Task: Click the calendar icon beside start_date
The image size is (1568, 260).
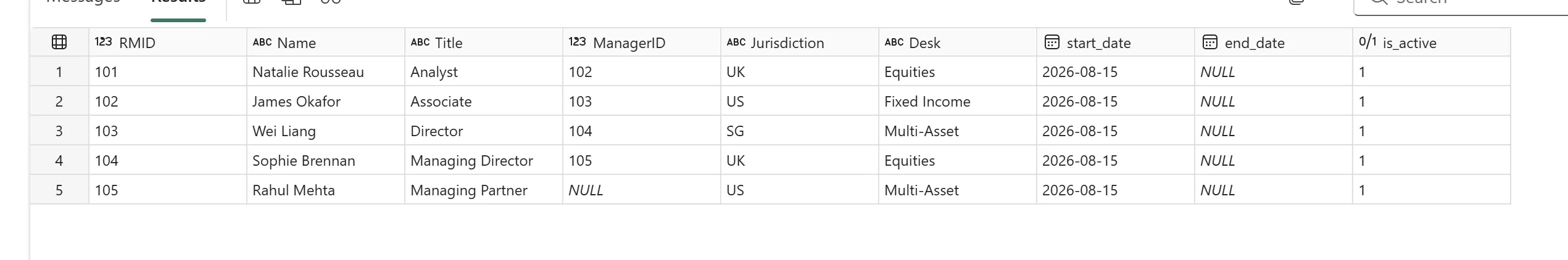Action: tap(1052, 42)
